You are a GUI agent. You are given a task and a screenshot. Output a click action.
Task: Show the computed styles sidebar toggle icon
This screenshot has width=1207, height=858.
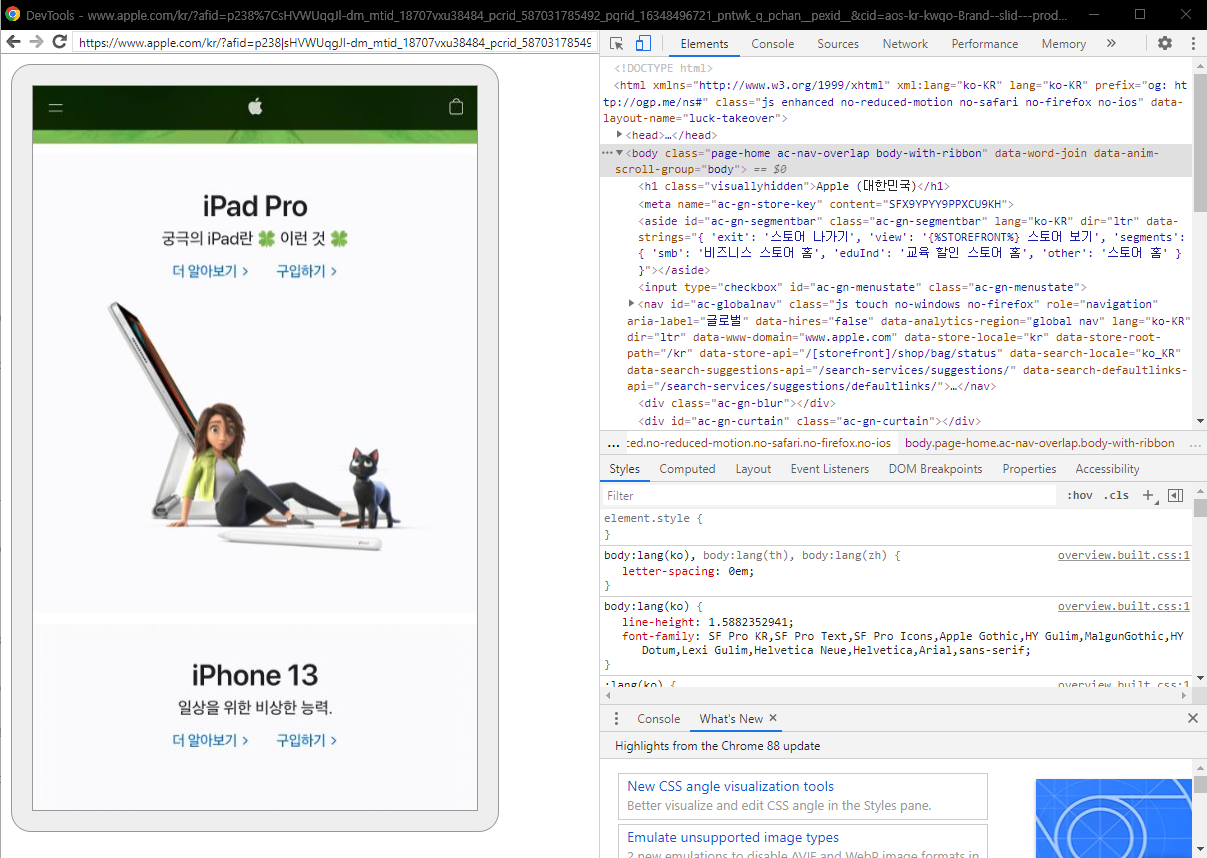1176,496
